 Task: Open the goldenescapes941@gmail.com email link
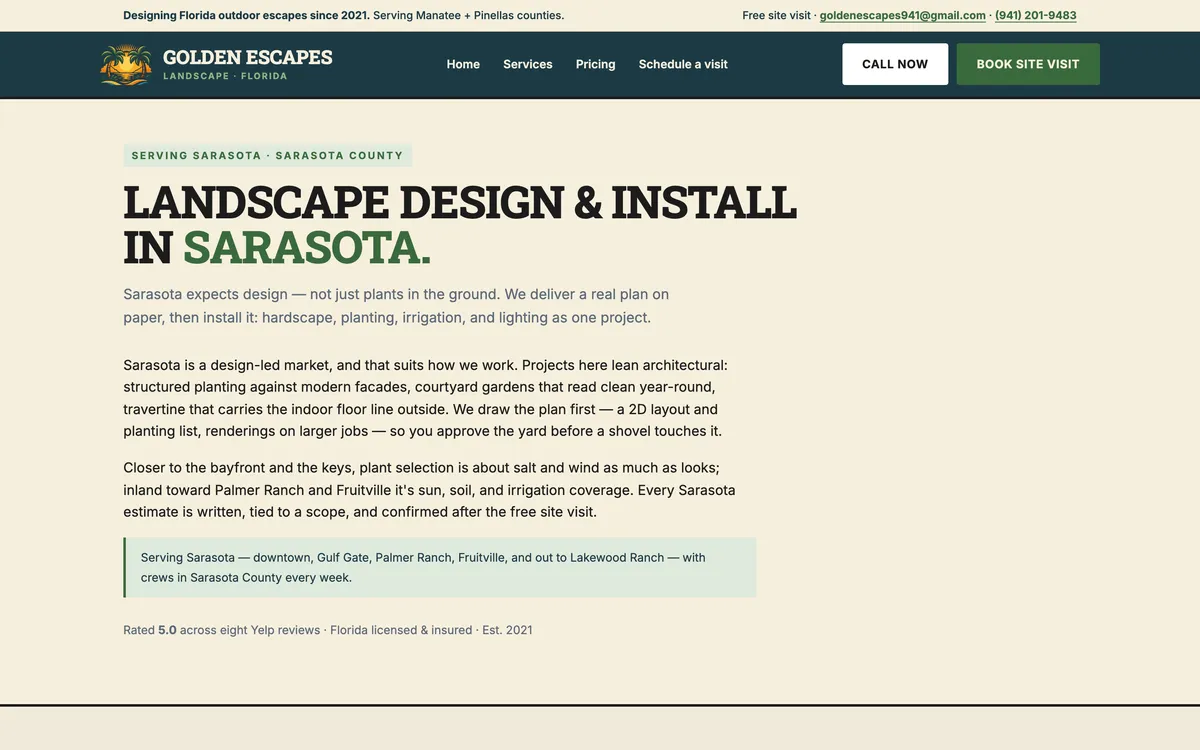pos(903,15)
